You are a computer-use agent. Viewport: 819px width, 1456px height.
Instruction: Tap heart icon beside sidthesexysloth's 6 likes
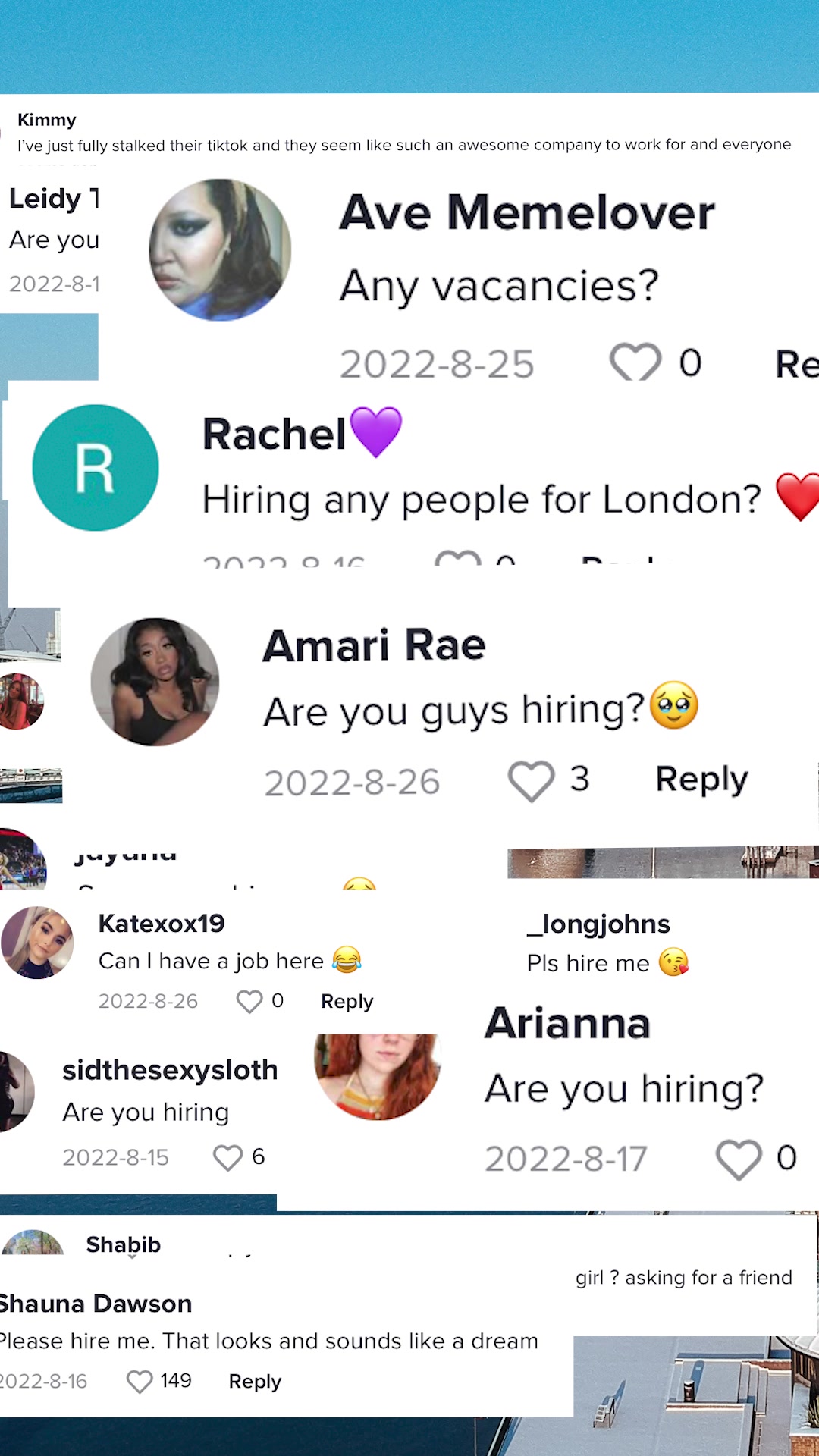tap(227, 1157)
